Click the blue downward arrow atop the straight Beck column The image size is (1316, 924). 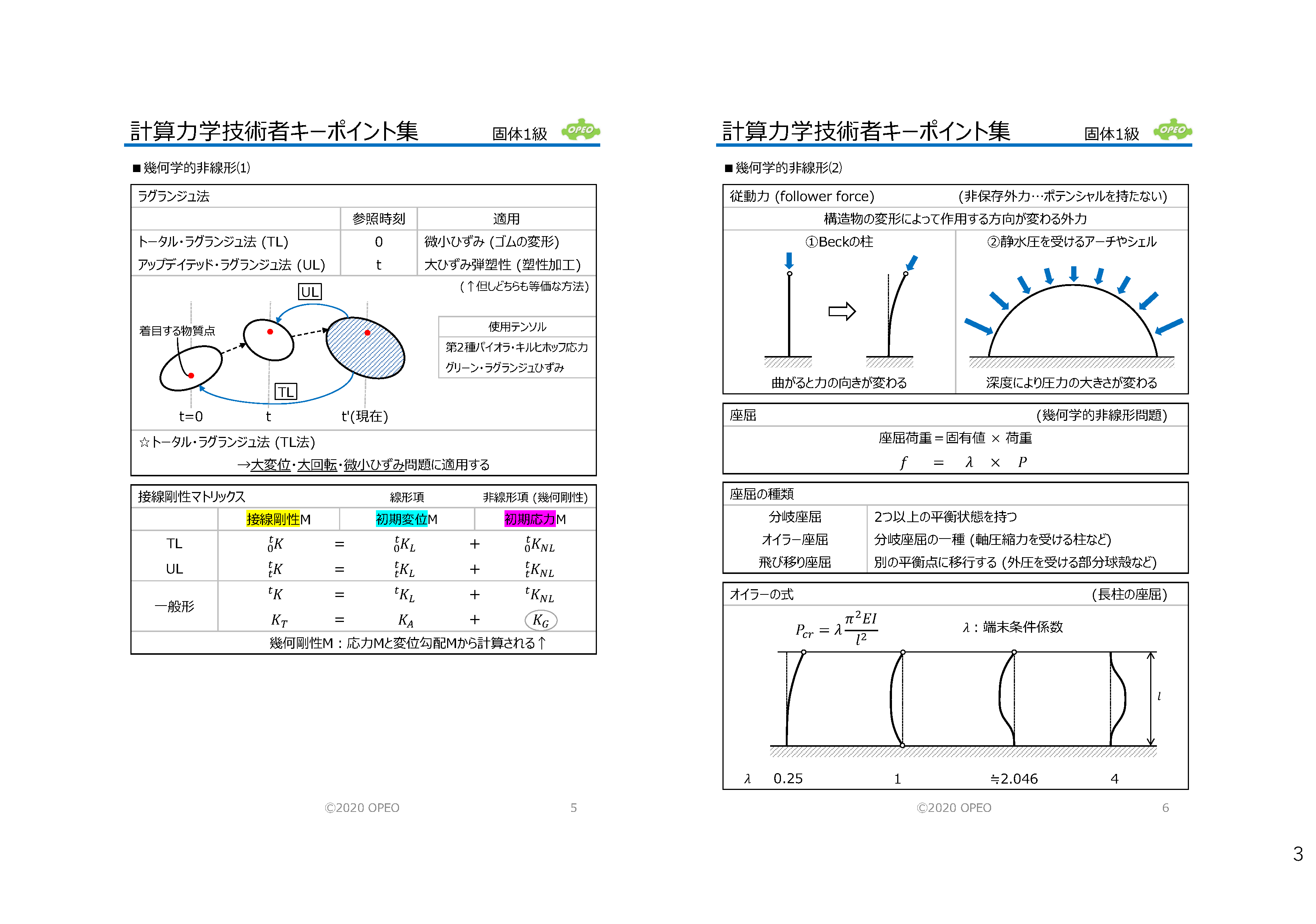pyautogui.click(x=789, y=261)
